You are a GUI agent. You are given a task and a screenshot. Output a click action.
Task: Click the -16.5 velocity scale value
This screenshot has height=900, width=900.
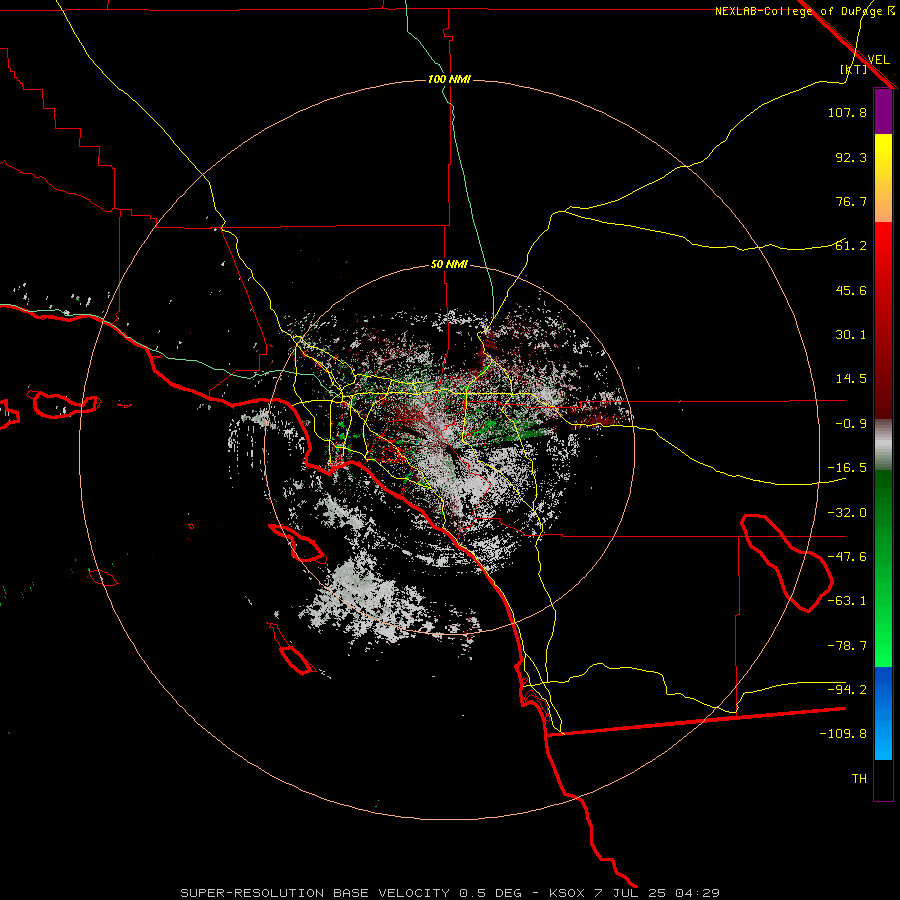click(x=847, y=468)
